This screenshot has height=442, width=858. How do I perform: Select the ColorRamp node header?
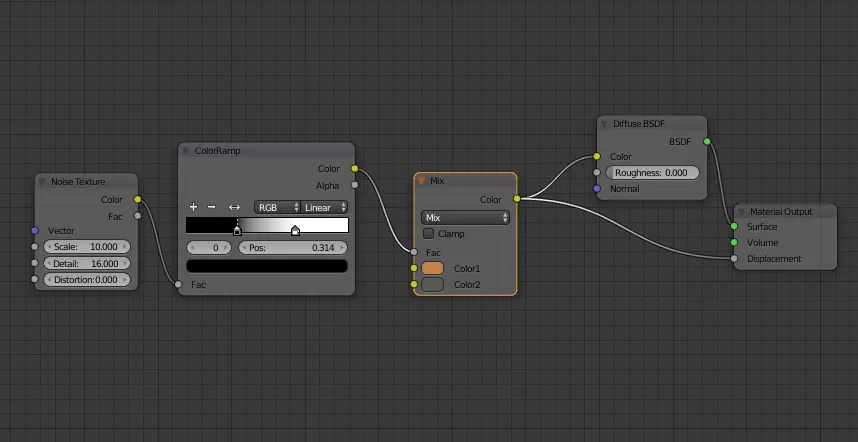pos(266,150)
